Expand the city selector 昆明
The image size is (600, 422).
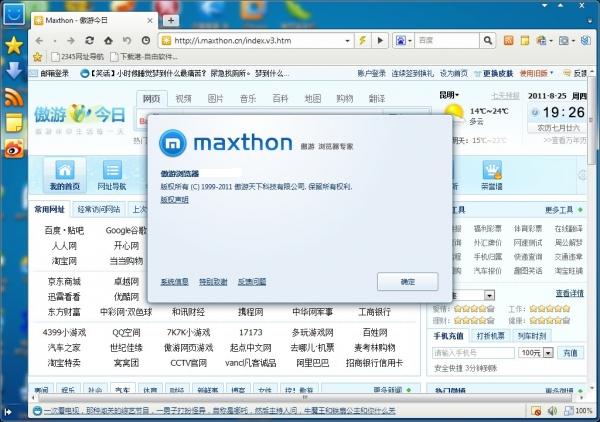[x=449, y=95]
